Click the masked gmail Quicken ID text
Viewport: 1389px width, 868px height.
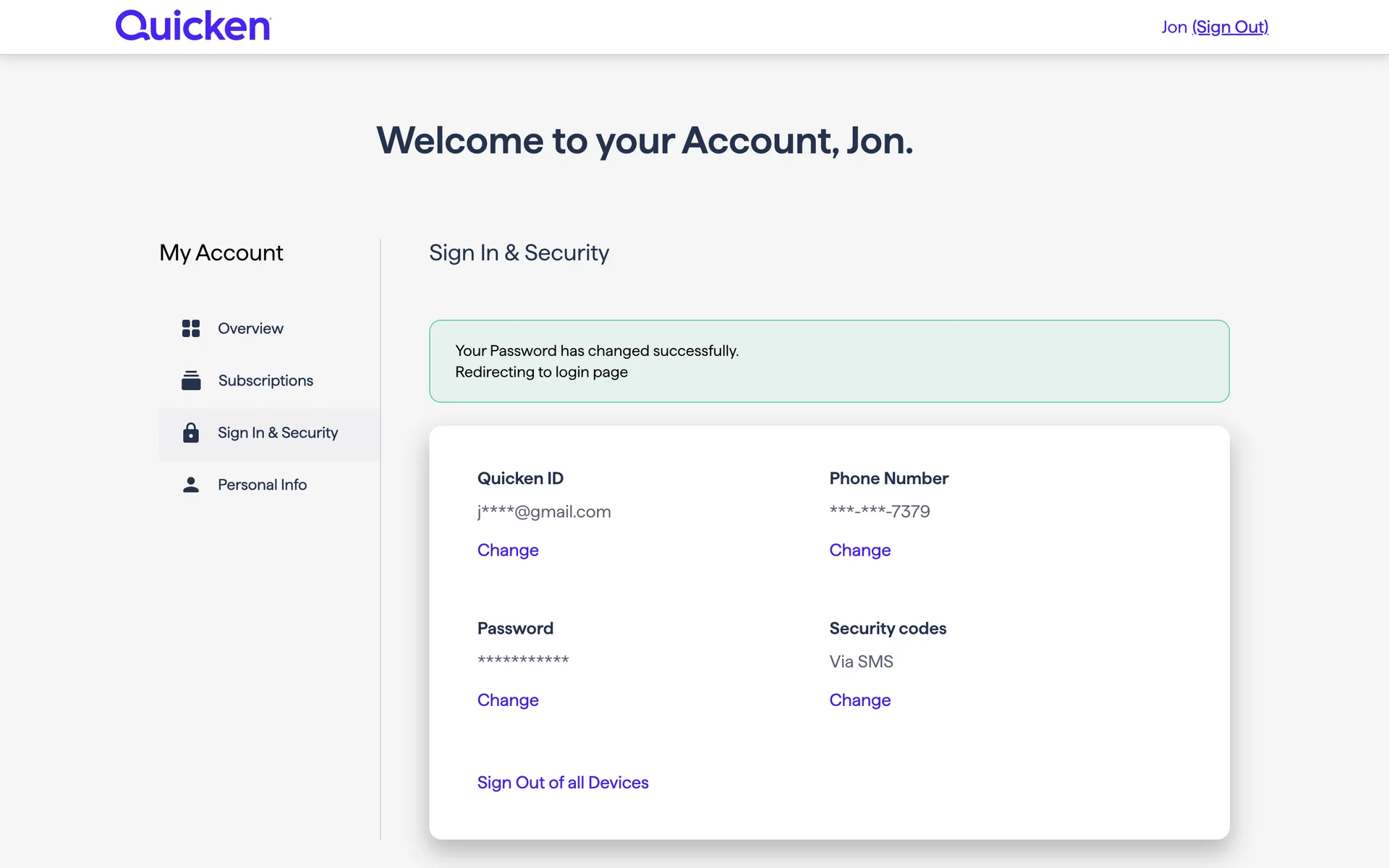[544, 512]
